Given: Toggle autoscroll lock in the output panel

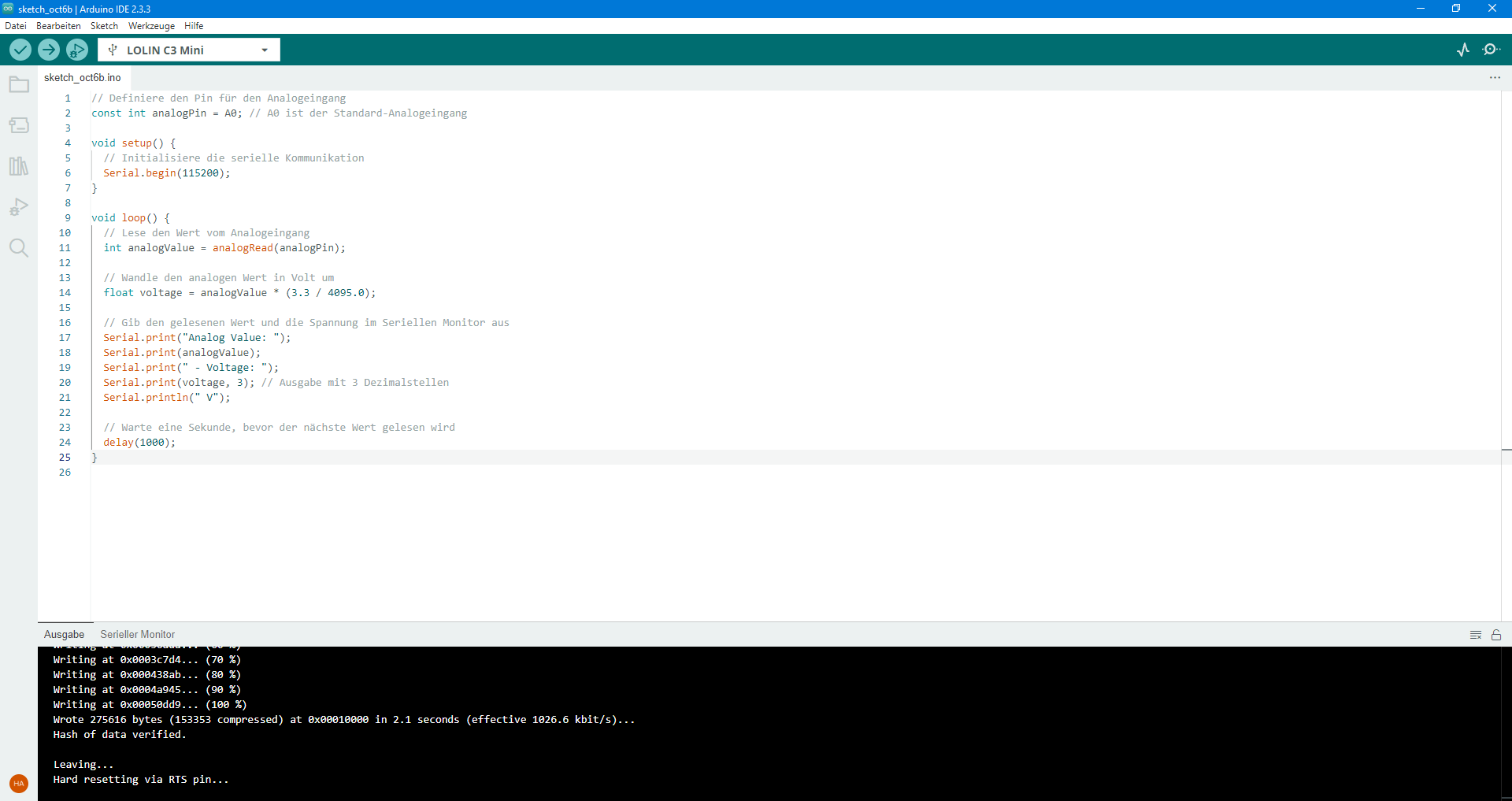Looking at the screenshot, I should click(1497, 634).
